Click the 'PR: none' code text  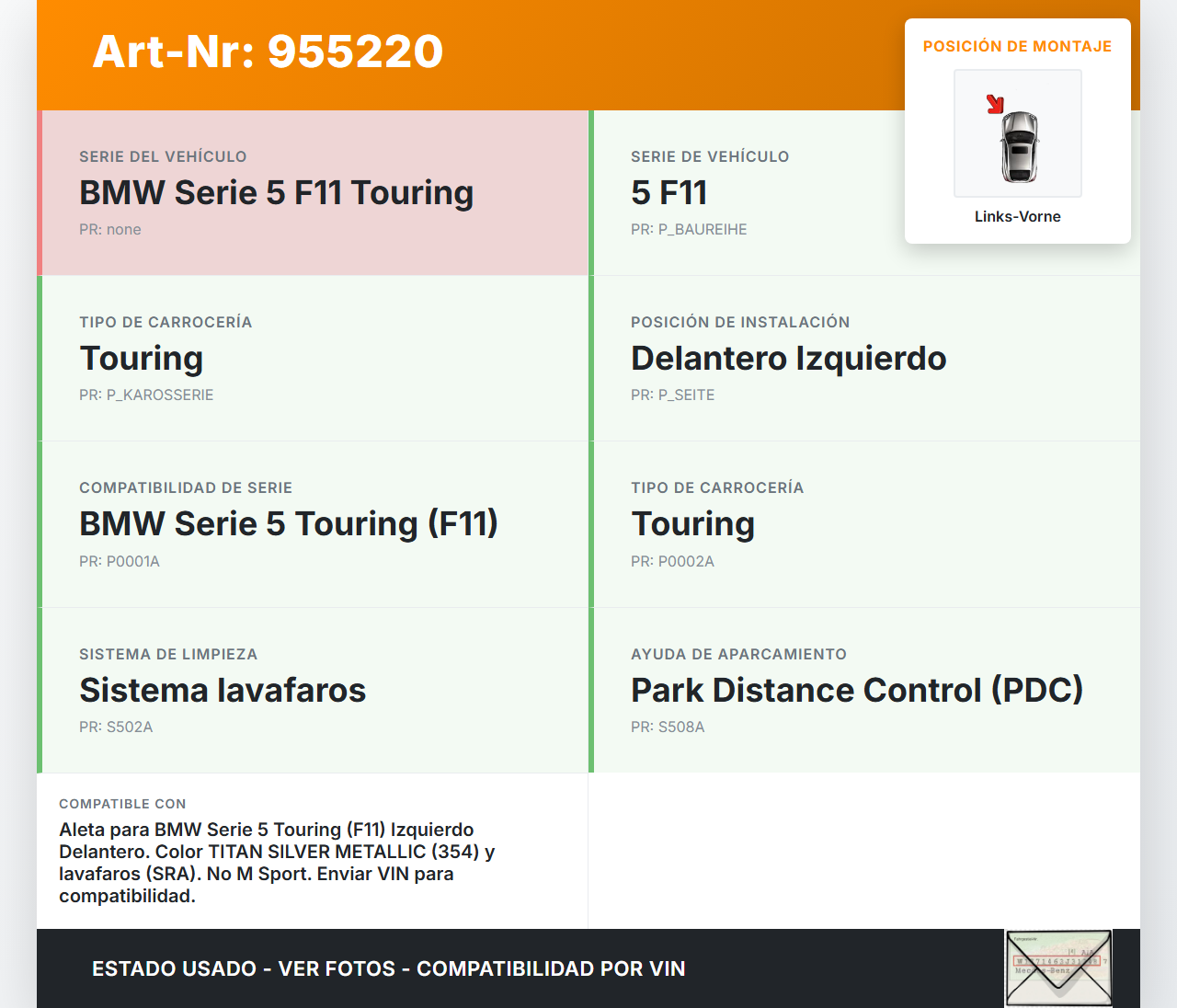110,230
